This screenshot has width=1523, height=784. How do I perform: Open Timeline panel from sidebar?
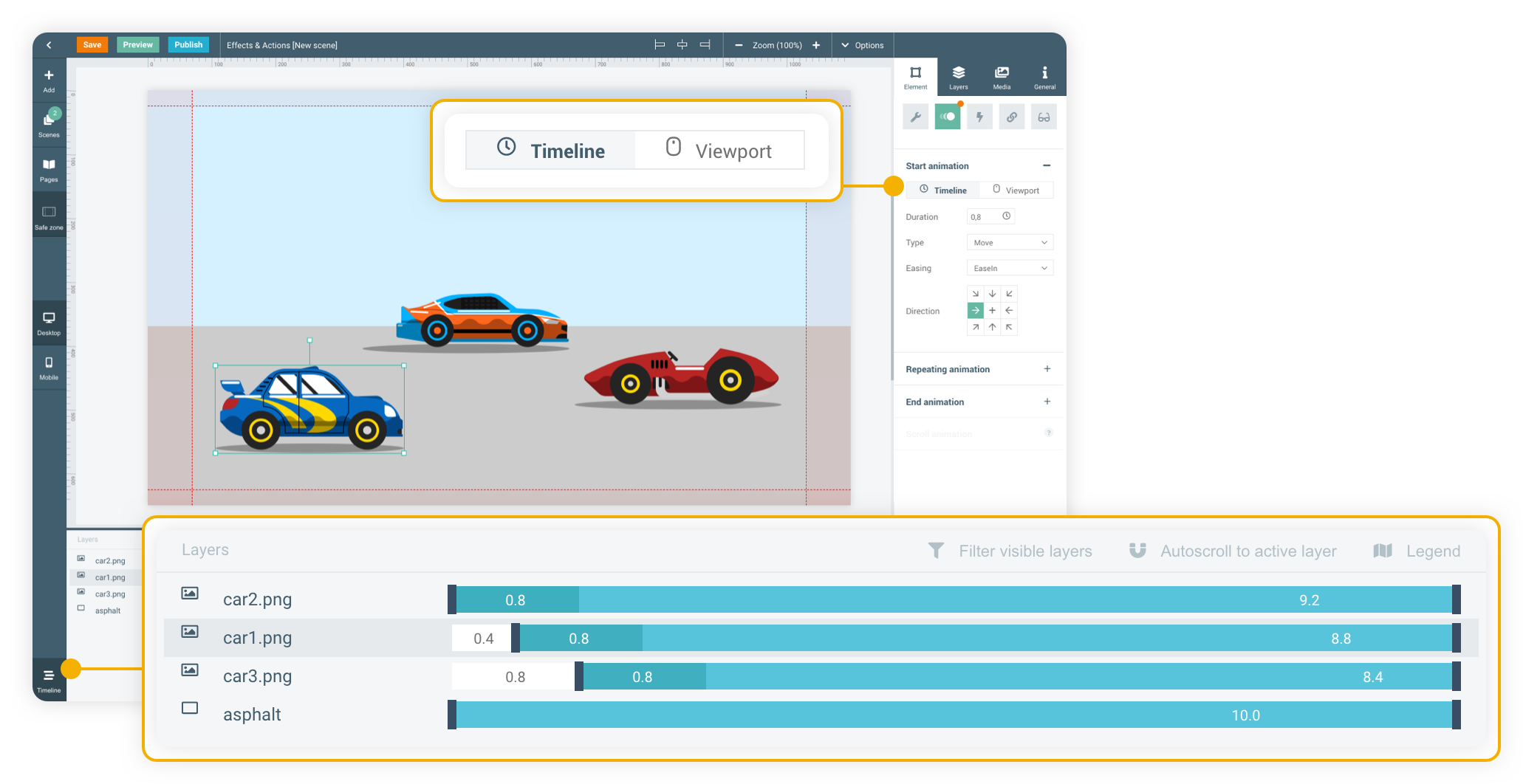coord(49,681)
